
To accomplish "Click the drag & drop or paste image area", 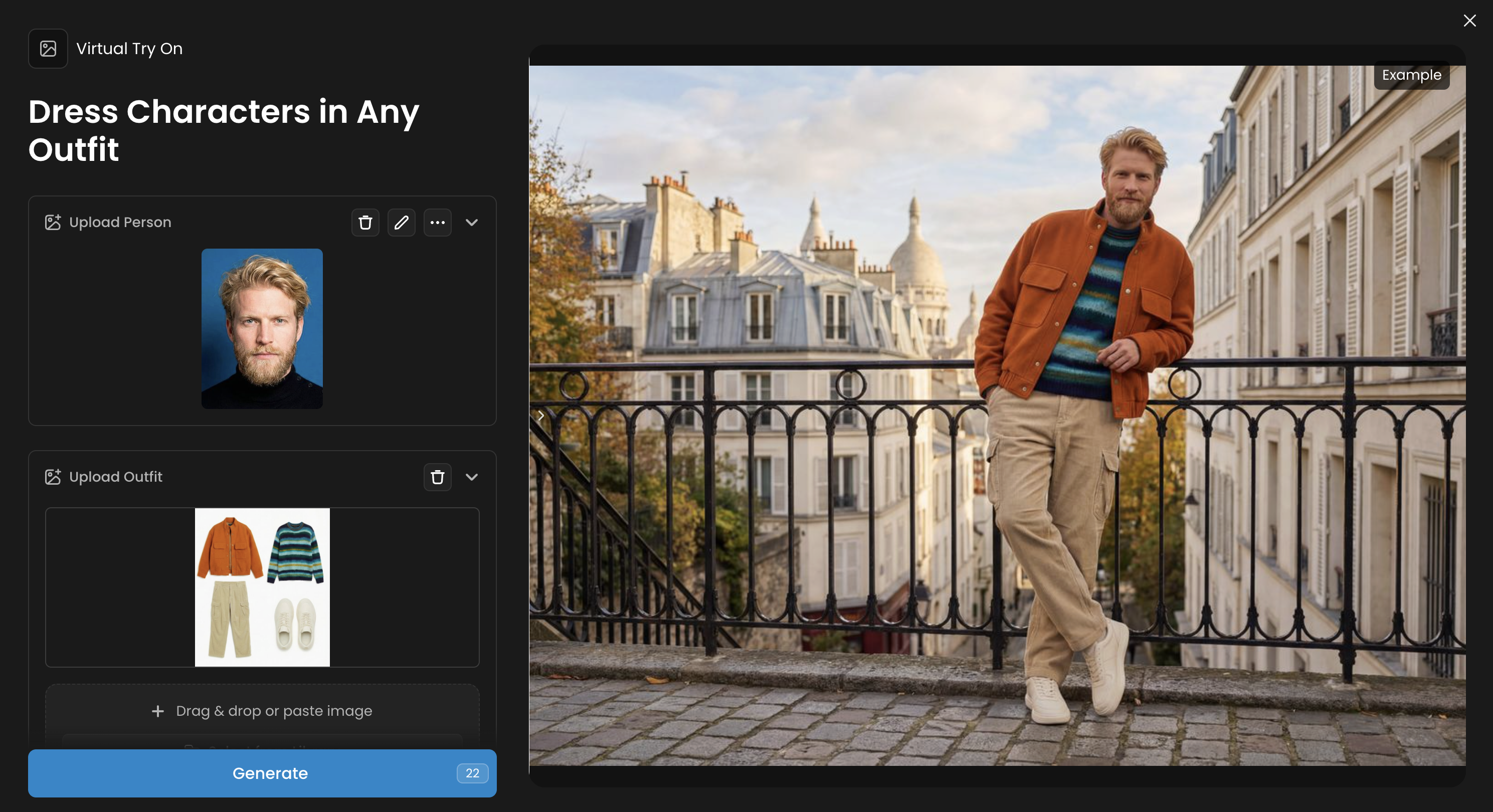I will pos(274,711).
